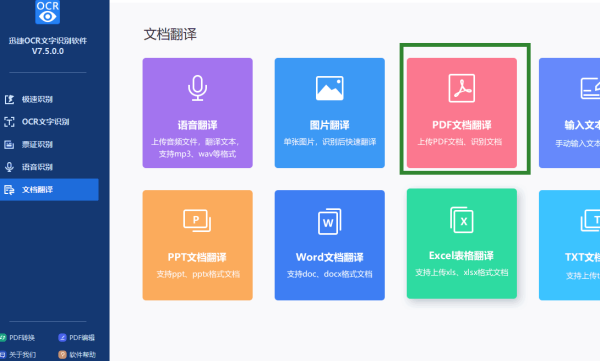Open the PDF转换 link

(x=18, y=338)
